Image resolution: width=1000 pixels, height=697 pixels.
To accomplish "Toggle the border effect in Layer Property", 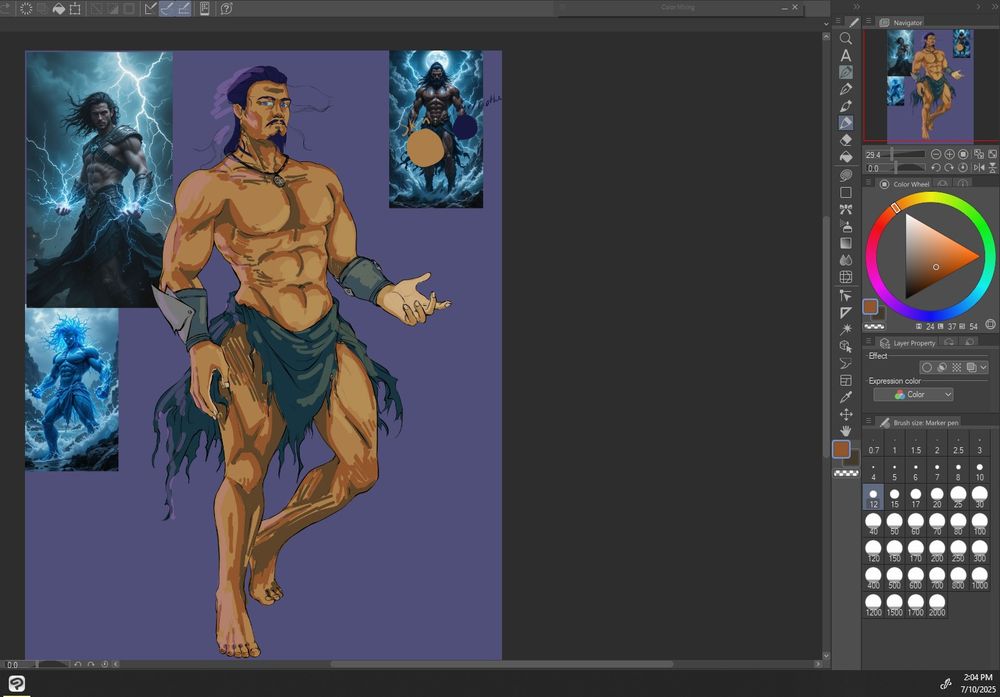I will tap(927, 367).
